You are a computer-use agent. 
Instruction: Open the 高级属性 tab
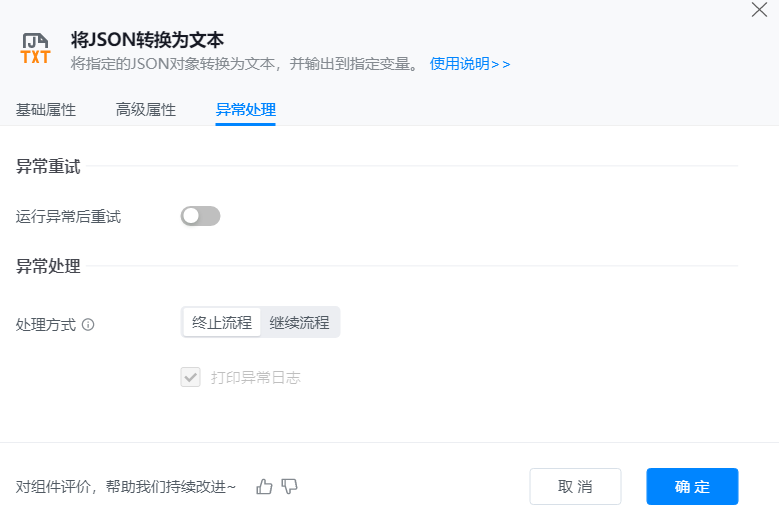point(146,110)
